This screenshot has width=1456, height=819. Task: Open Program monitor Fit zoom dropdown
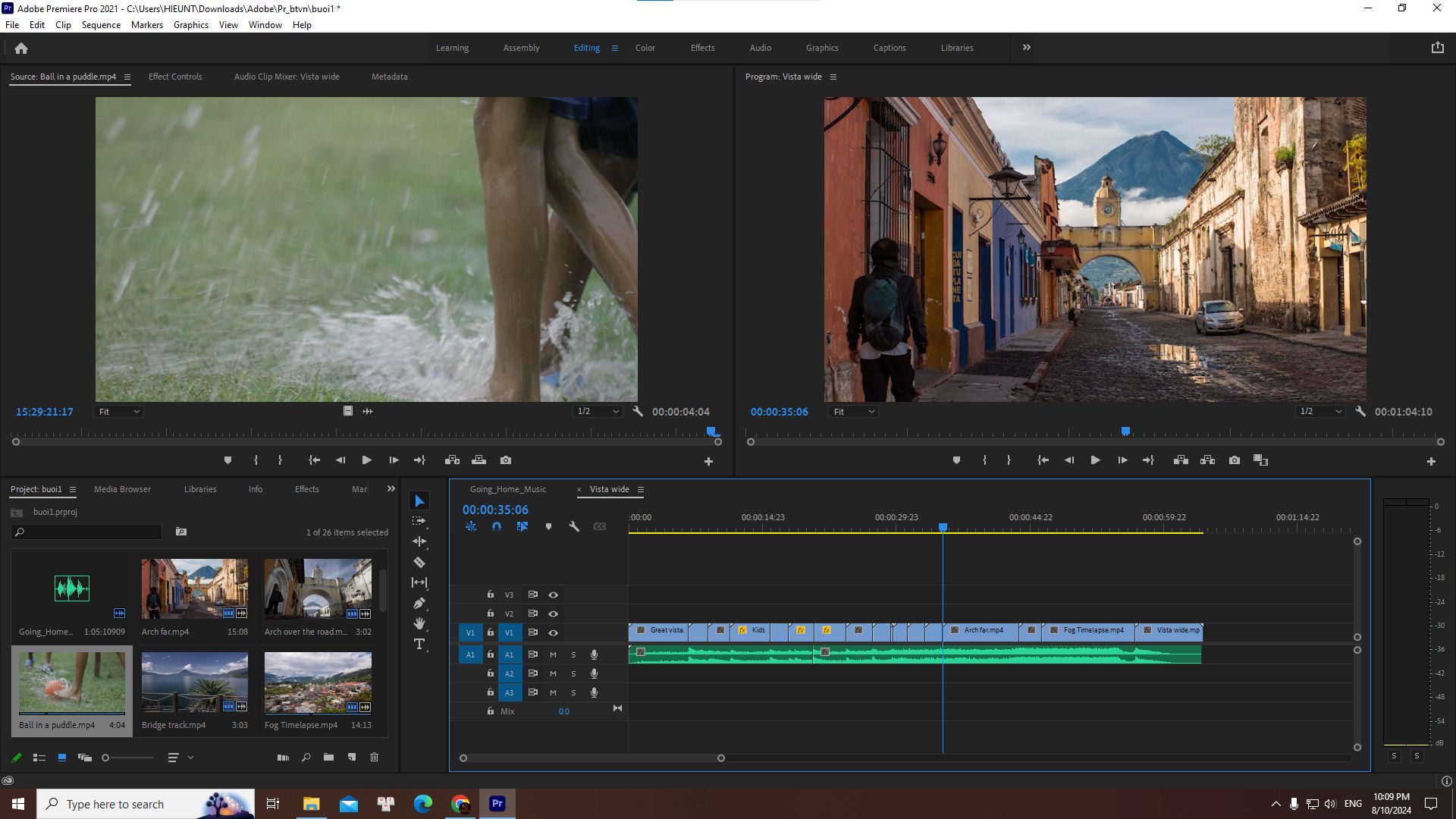pos(854,412)
